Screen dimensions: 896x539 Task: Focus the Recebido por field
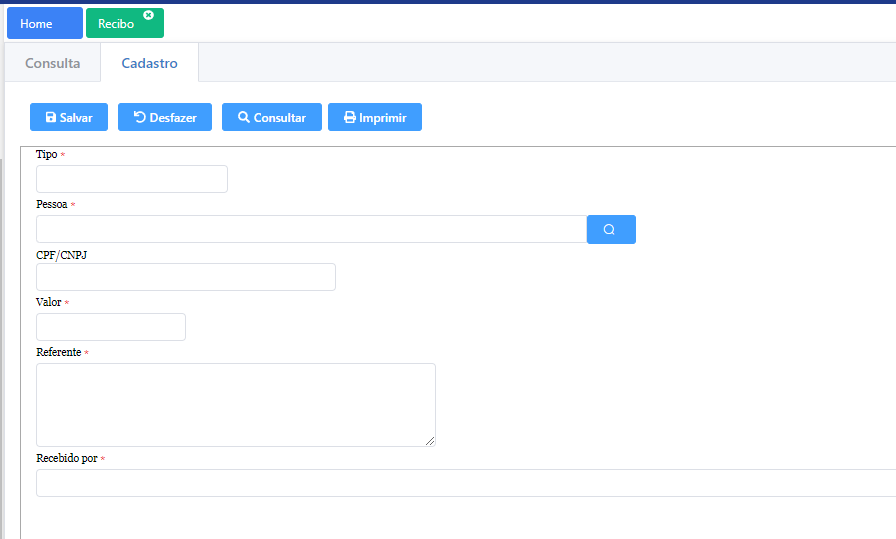coord(465,483)
